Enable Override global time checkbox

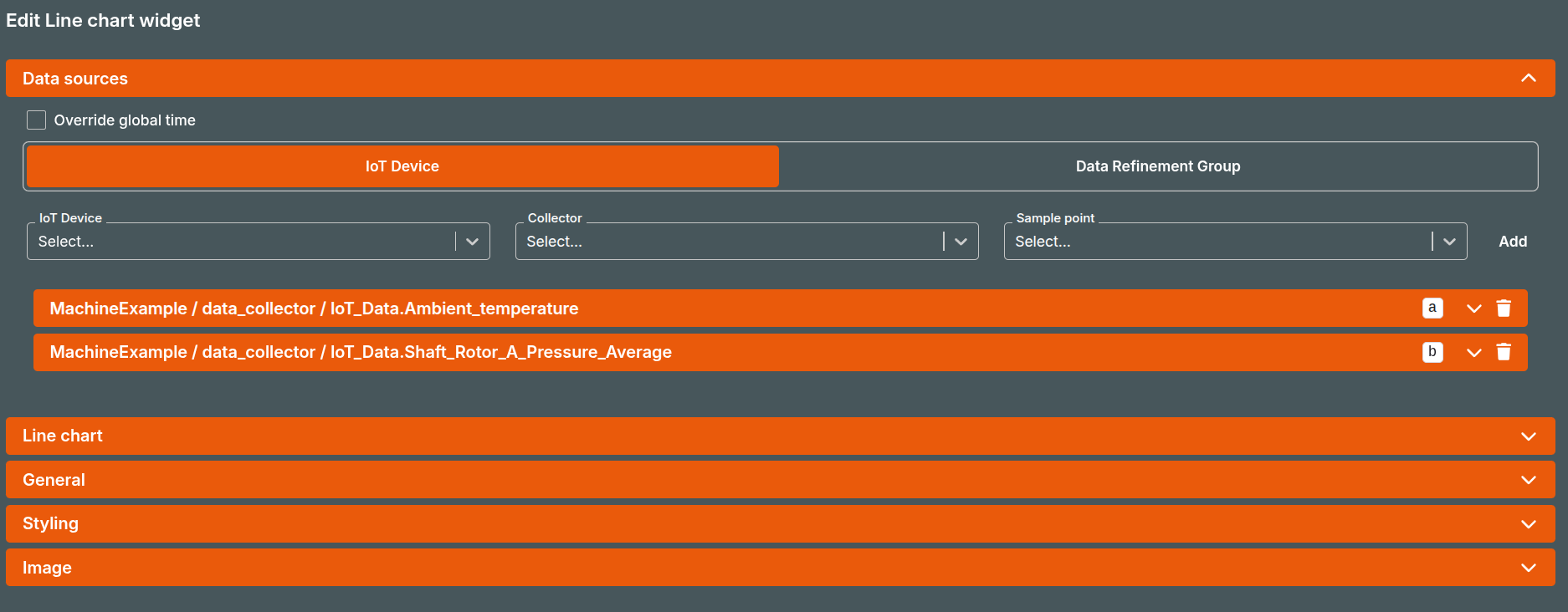tap(36, 120)
